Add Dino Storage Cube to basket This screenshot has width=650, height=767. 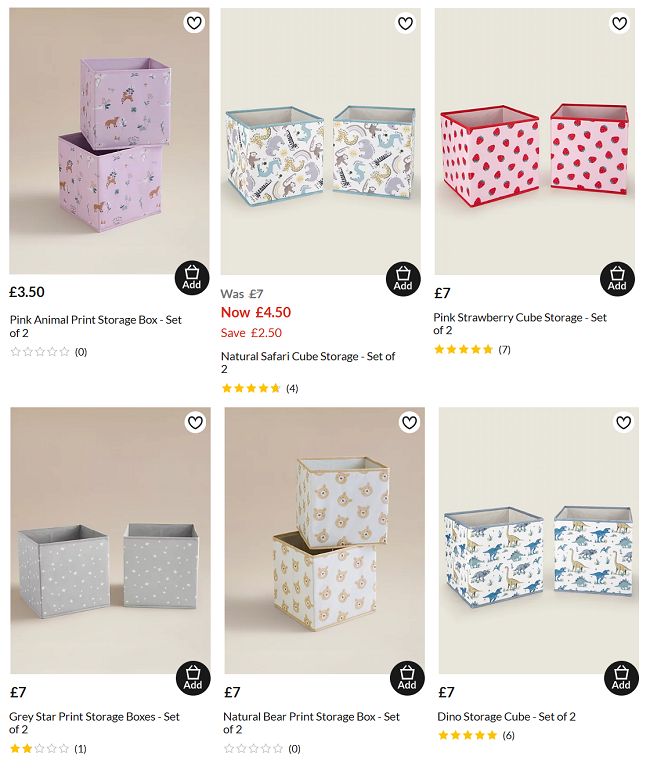click(621, 678)
